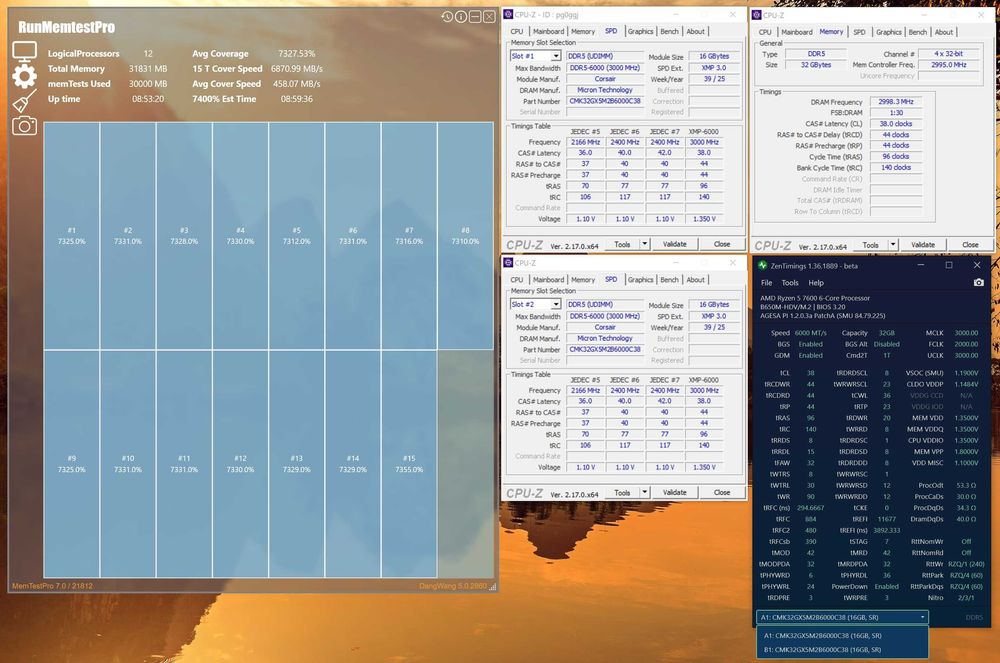Minimize RunMemtestPro using its minus icon

pos(475,17)
